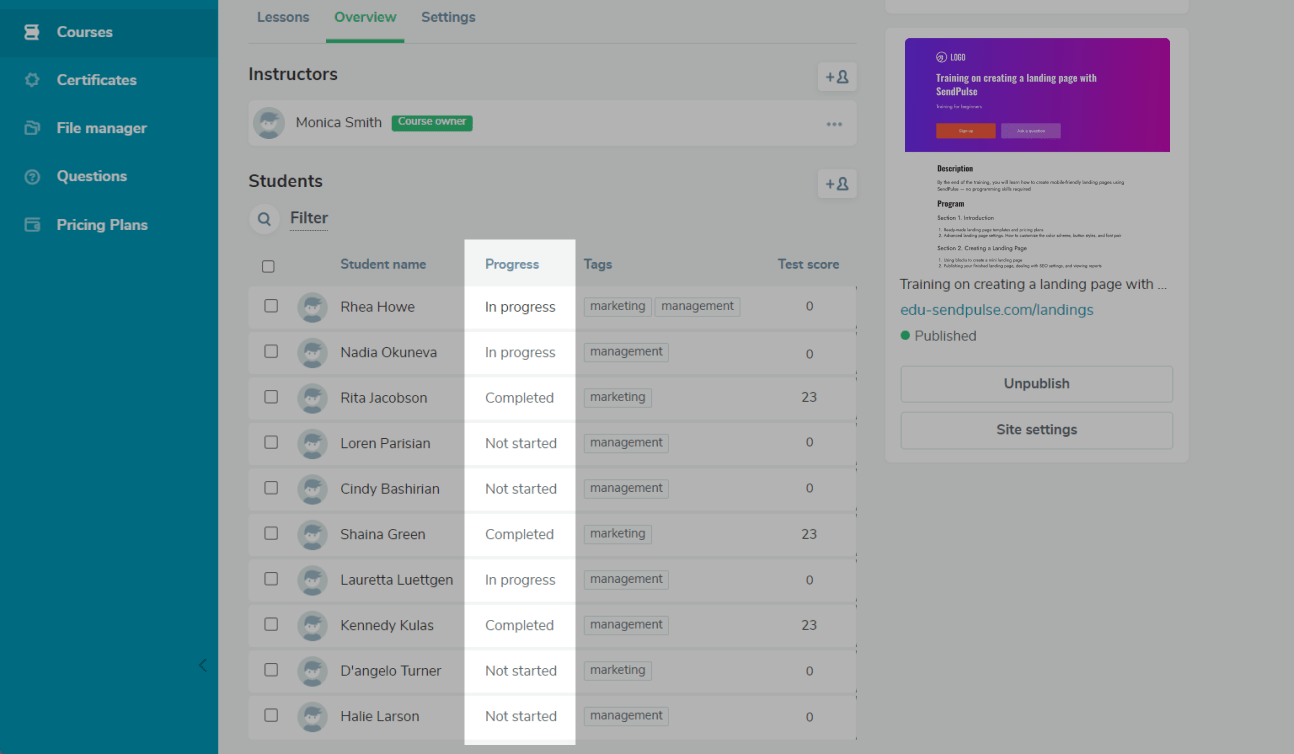1294x754 pixels.
Task: Click the Pricing Plans icon
Action: (32, 225)
